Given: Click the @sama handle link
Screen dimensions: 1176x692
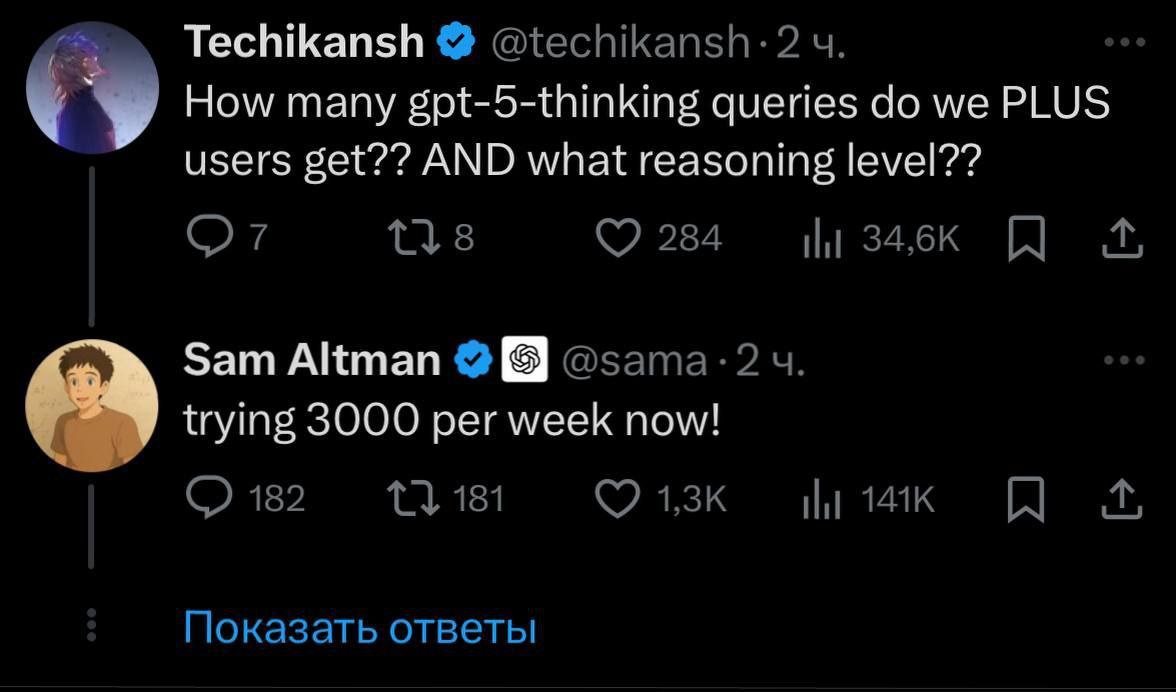Looking at the screenshot, I should 635,360.
